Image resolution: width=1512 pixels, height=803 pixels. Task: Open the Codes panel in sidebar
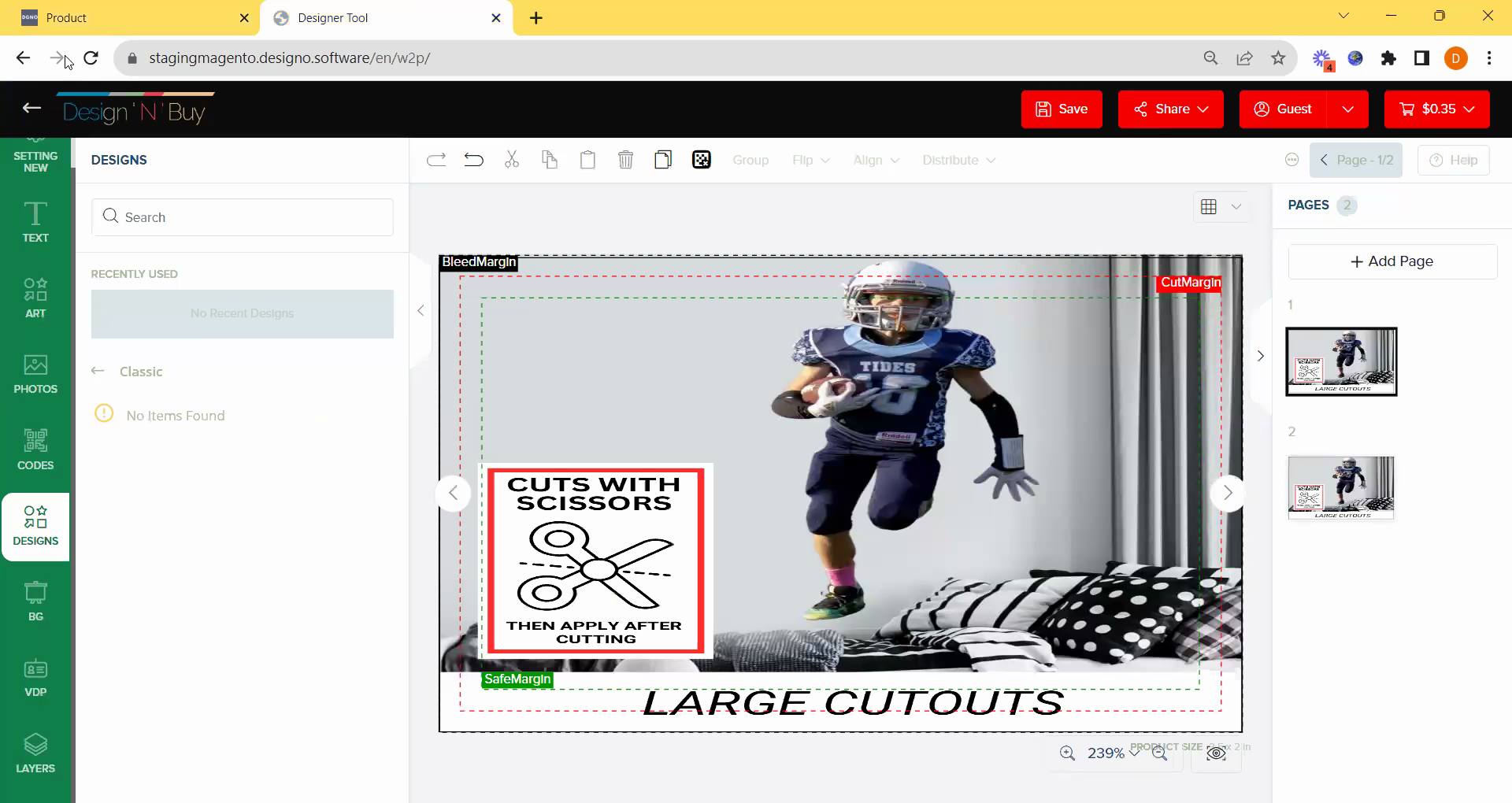coord(35,450)
